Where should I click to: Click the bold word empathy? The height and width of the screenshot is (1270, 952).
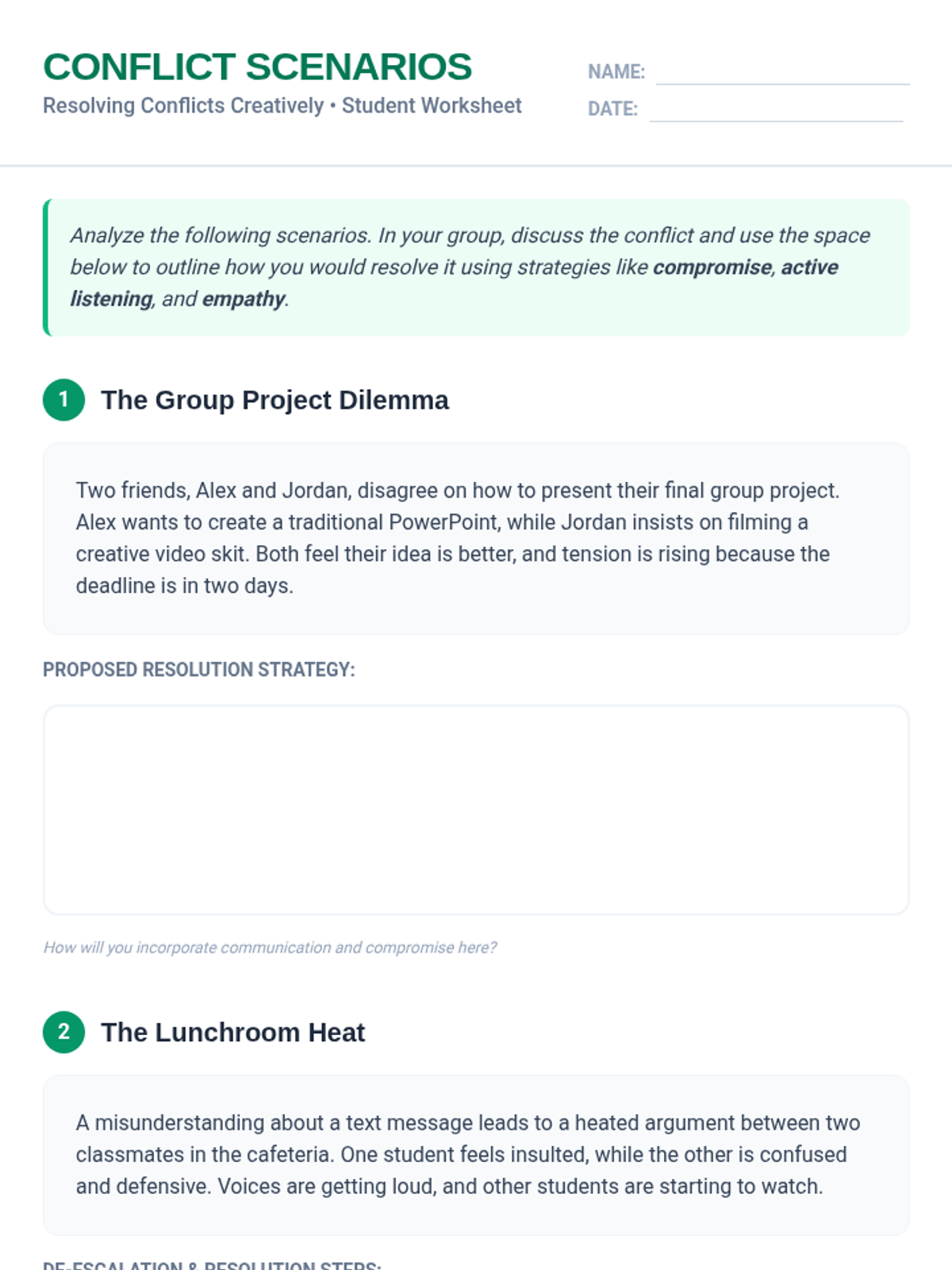243,299
